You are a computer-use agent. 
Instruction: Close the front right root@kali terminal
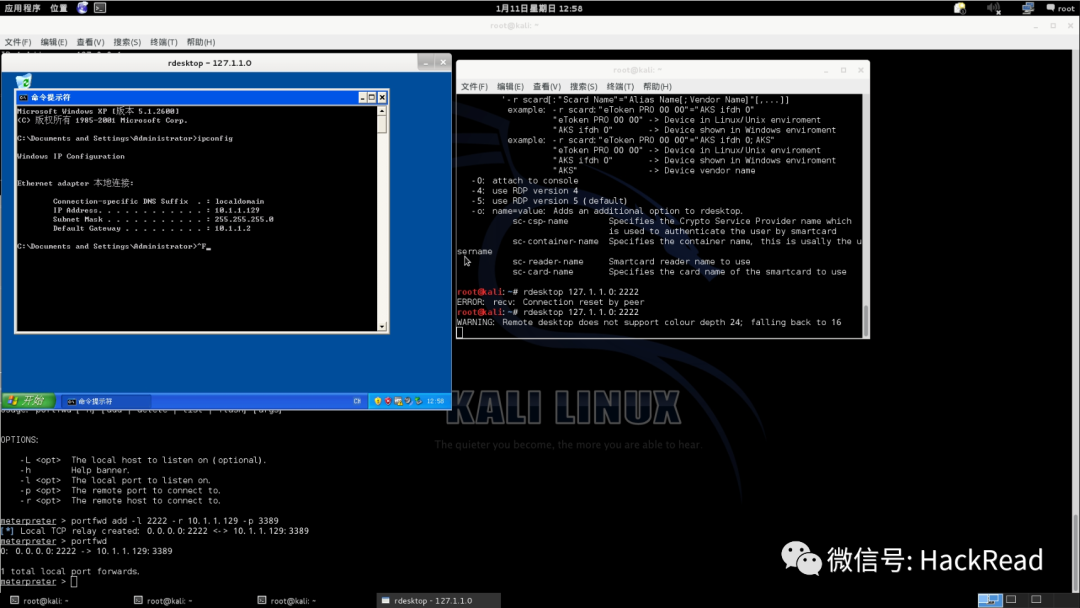click(x=860, y=70)
